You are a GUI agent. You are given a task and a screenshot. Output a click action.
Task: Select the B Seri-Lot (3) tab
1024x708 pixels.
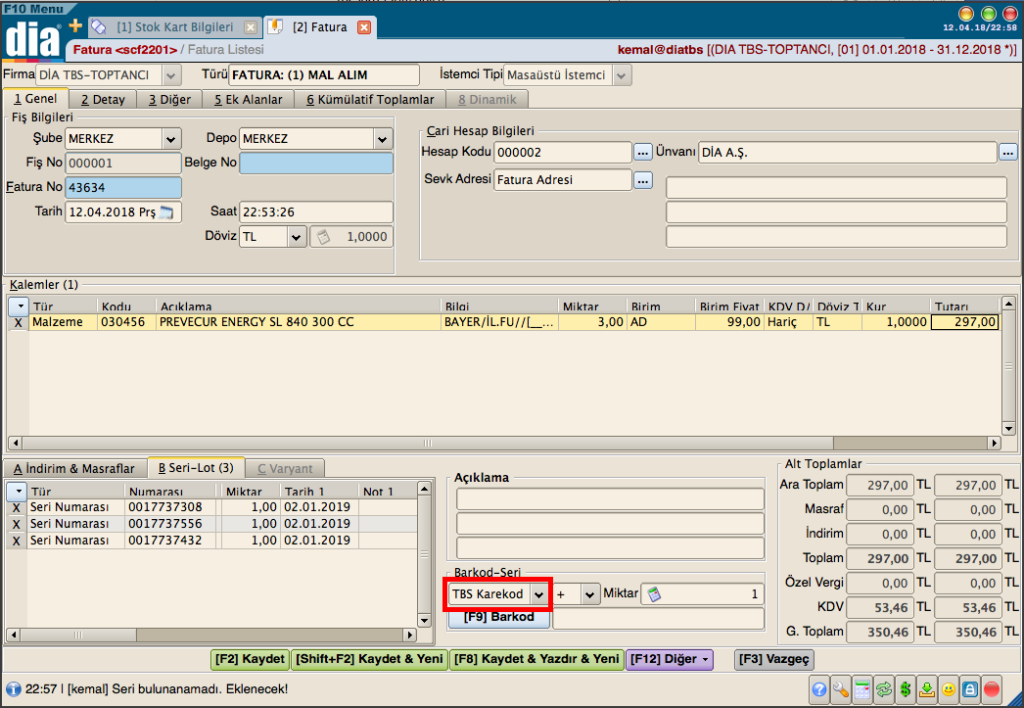click(x=196, y=468)
